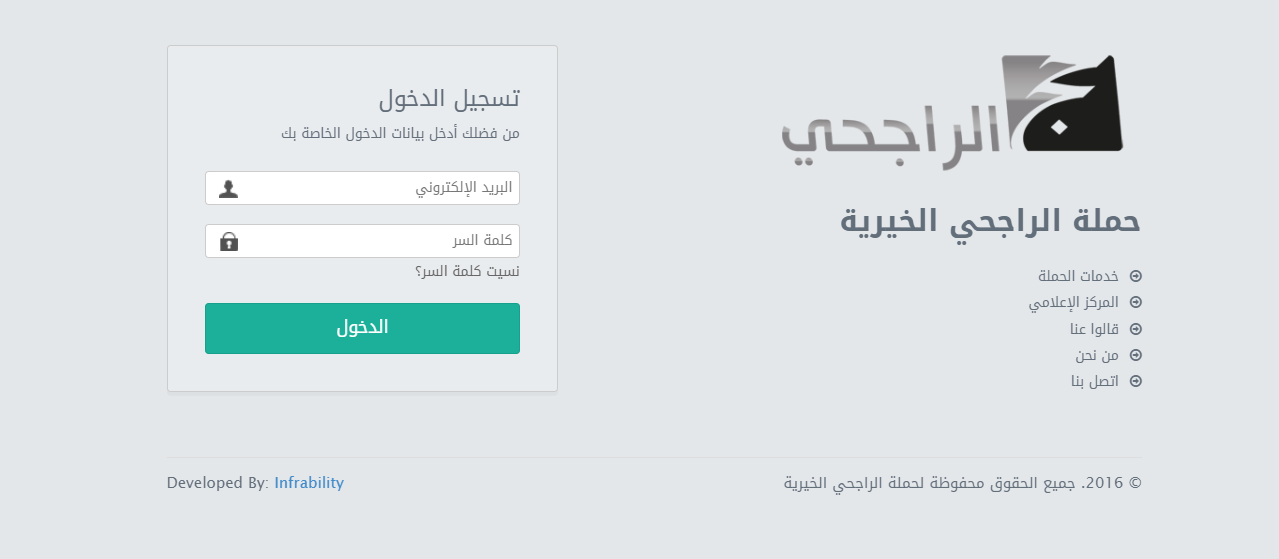Click the Al Rajhi horse logo
Viewport: 1279px width, 559px height.
952,111
